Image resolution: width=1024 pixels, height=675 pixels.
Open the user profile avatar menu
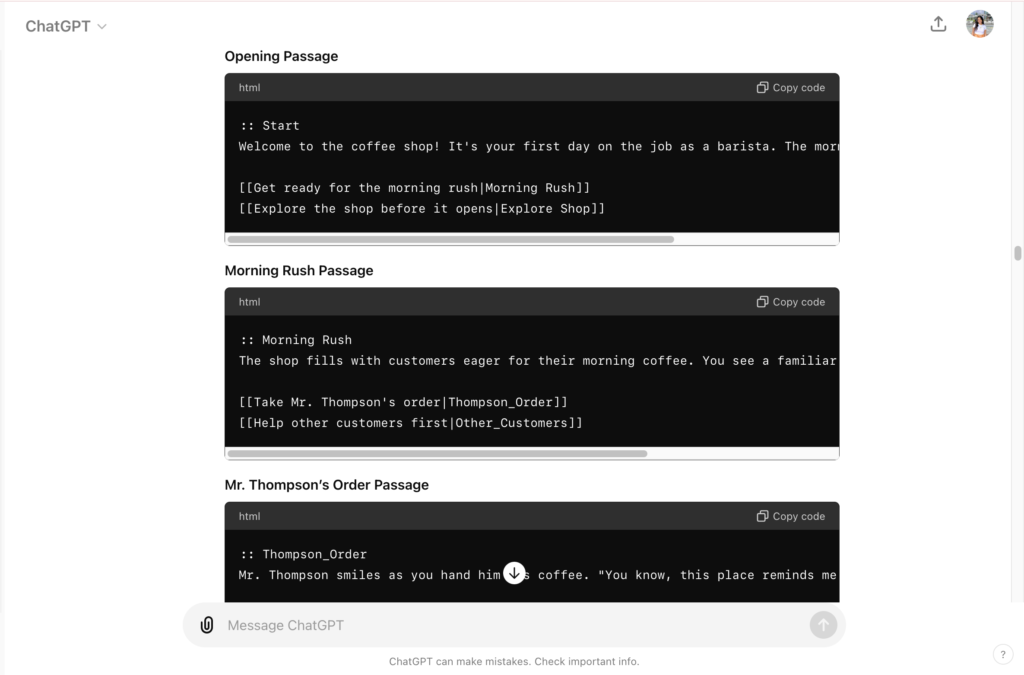tap(980, 25)
